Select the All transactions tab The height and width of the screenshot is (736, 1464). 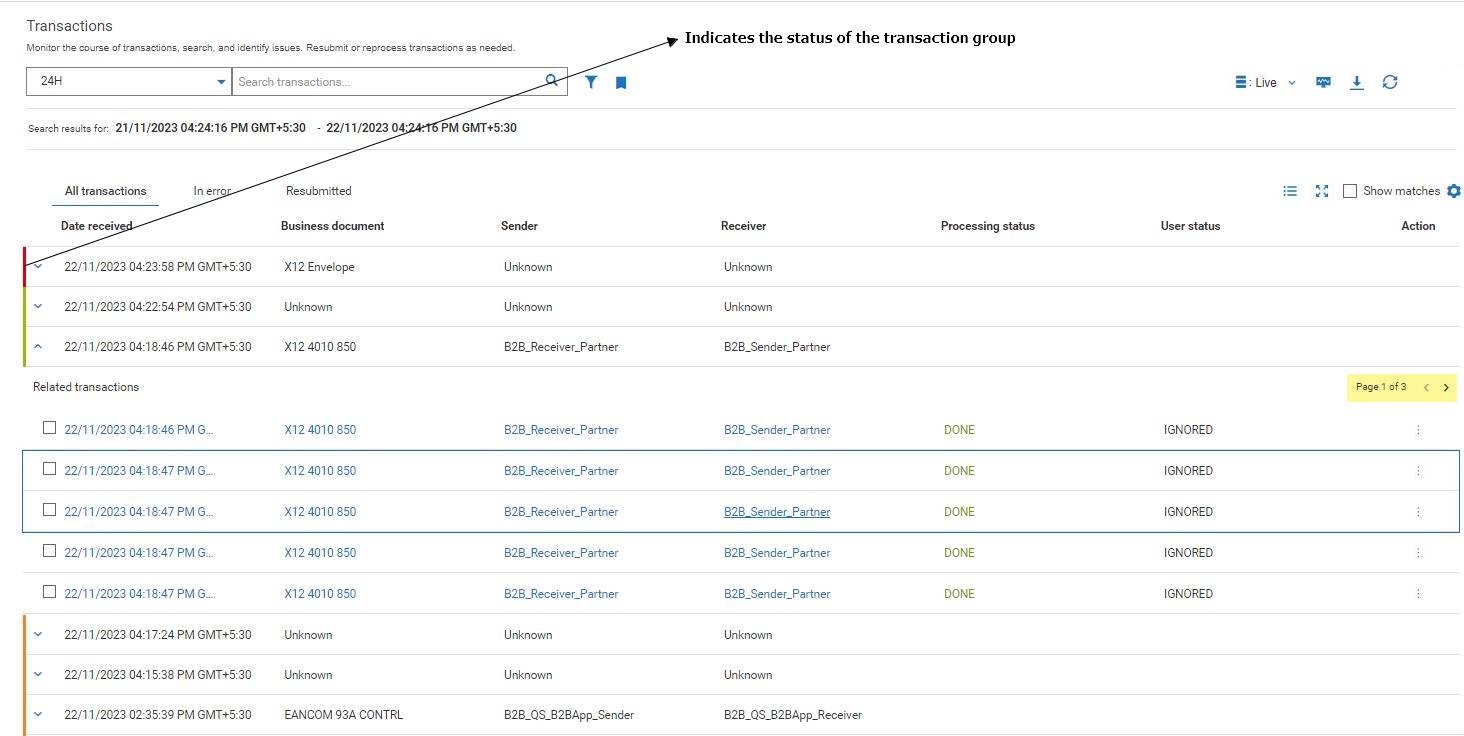[105, 191]
